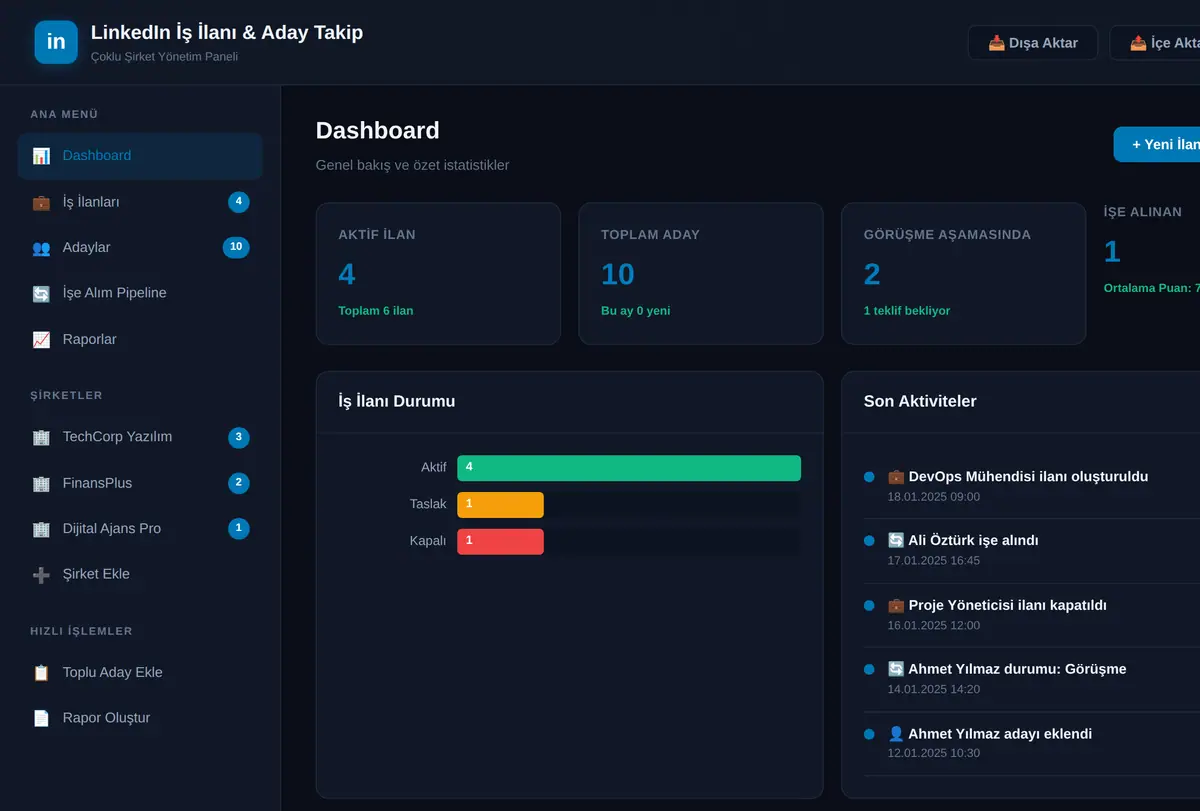Select the FinansPlus company
The height and width of the screenshot is (811, 1200).
click(140, 483)
